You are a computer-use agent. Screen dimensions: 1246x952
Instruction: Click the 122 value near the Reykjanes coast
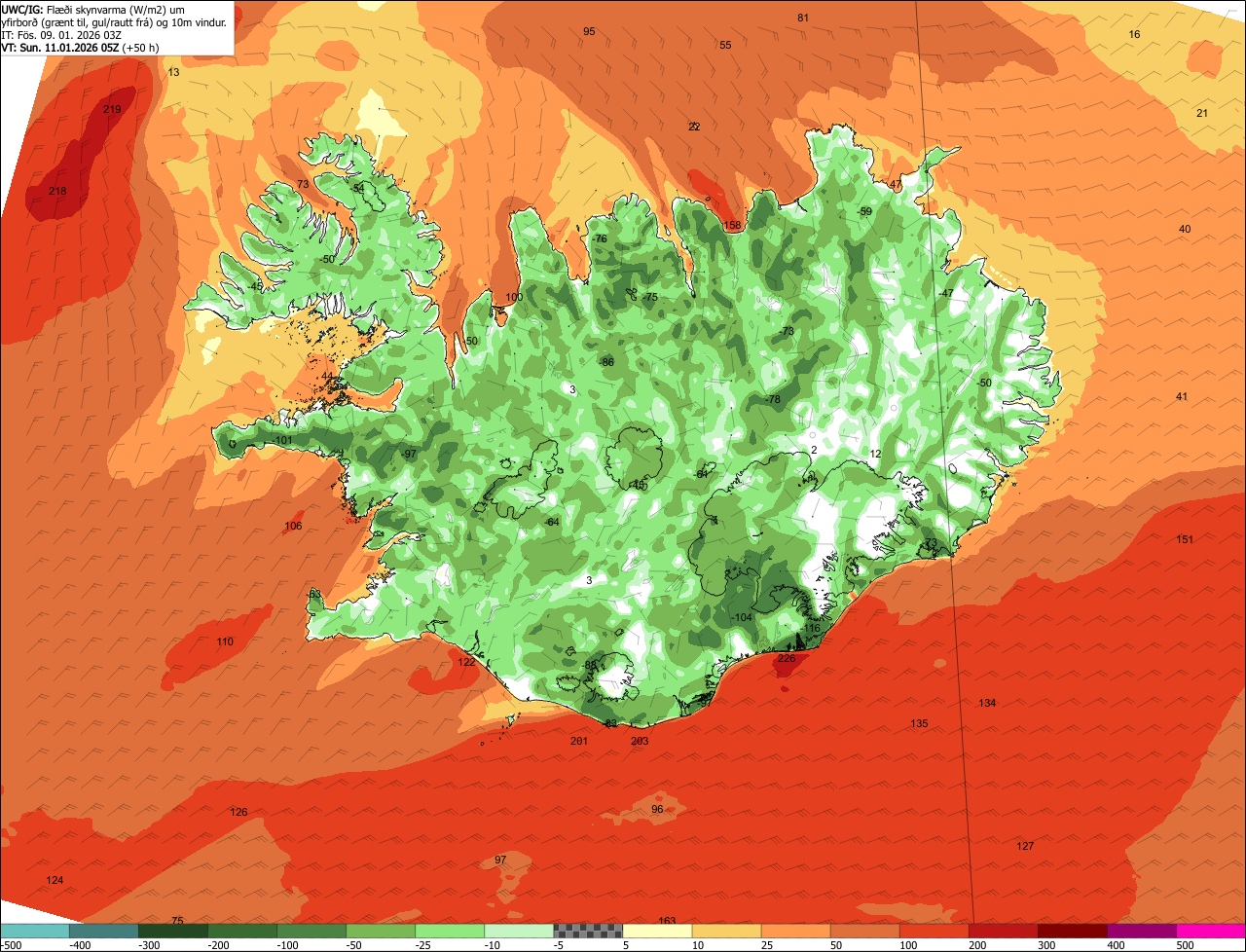click(x=467, y=662)
